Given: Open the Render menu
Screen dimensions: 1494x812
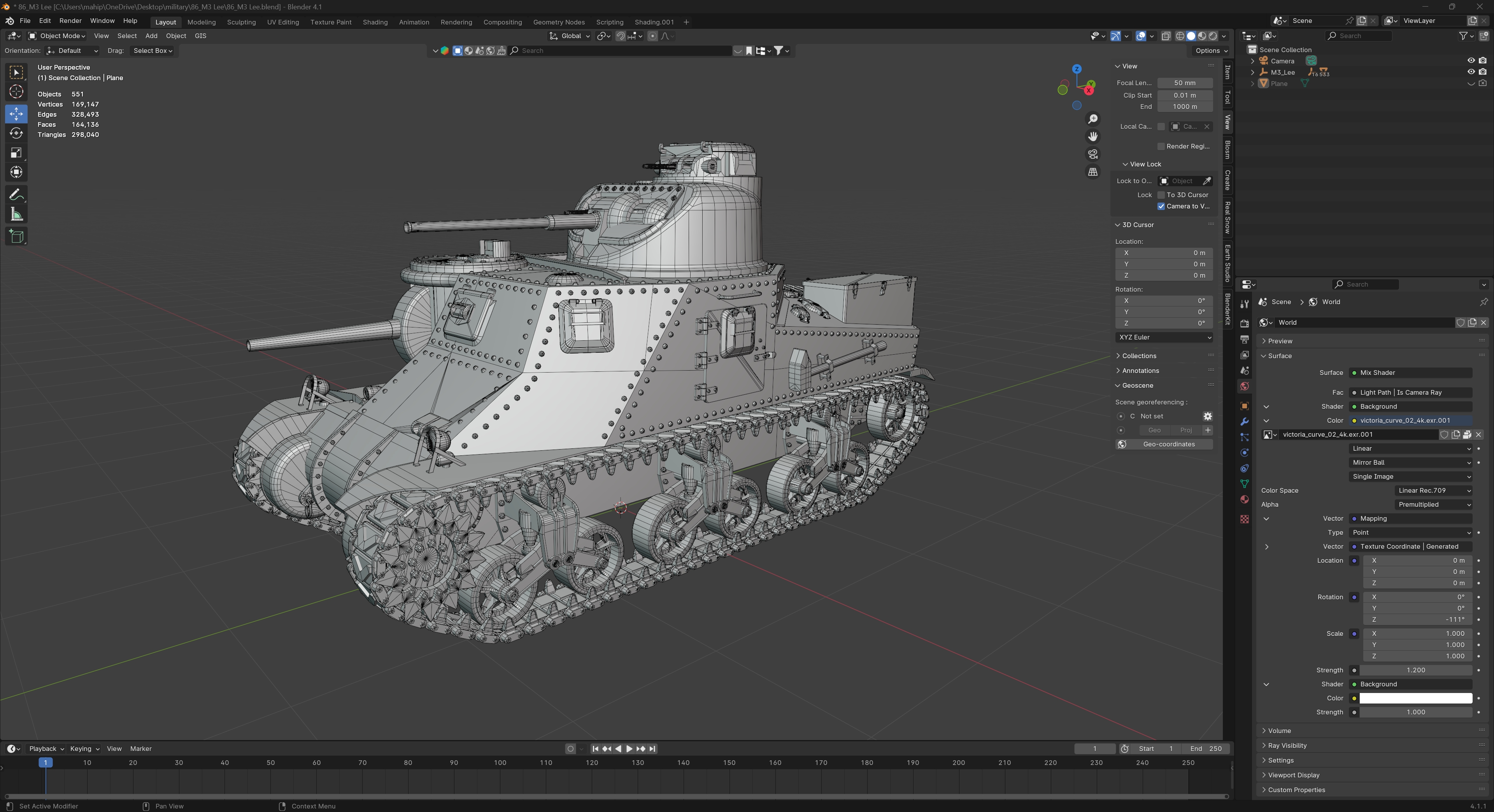Looking at the screenshot, I should [70, 20].
